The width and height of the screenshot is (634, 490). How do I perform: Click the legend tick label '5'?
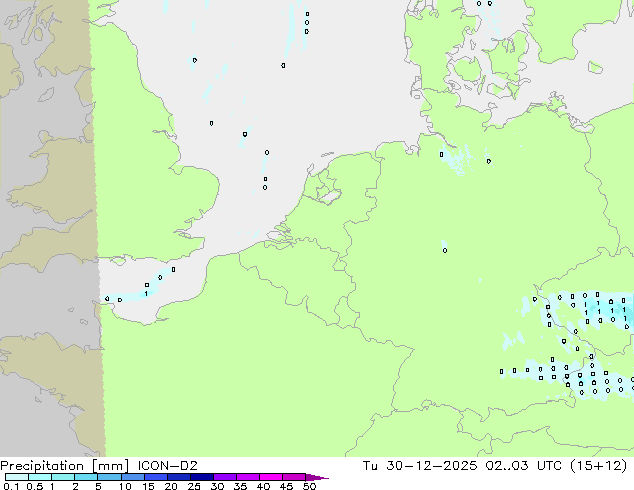[99, 486]
